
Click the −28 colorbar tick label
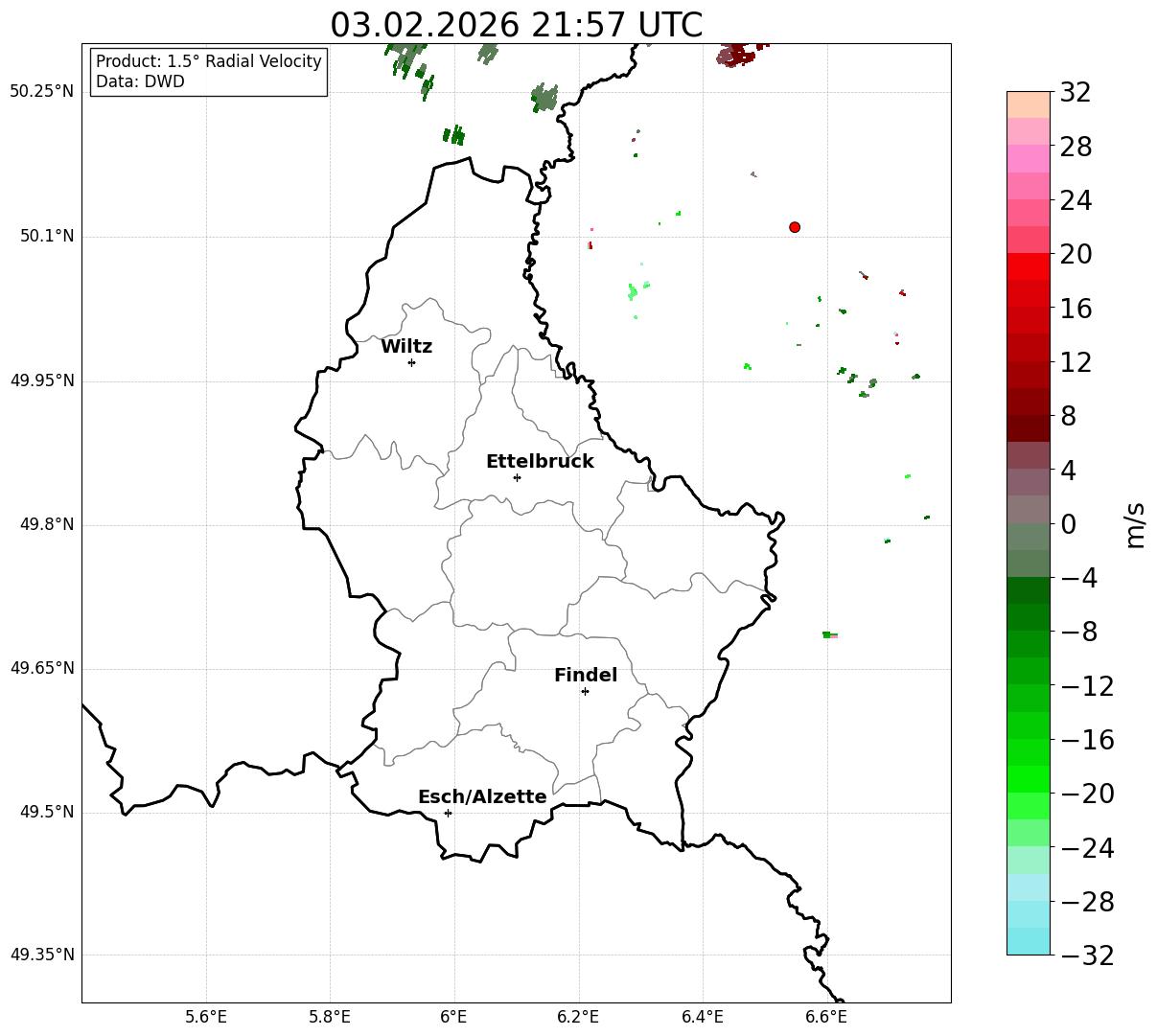[1087, 901]
